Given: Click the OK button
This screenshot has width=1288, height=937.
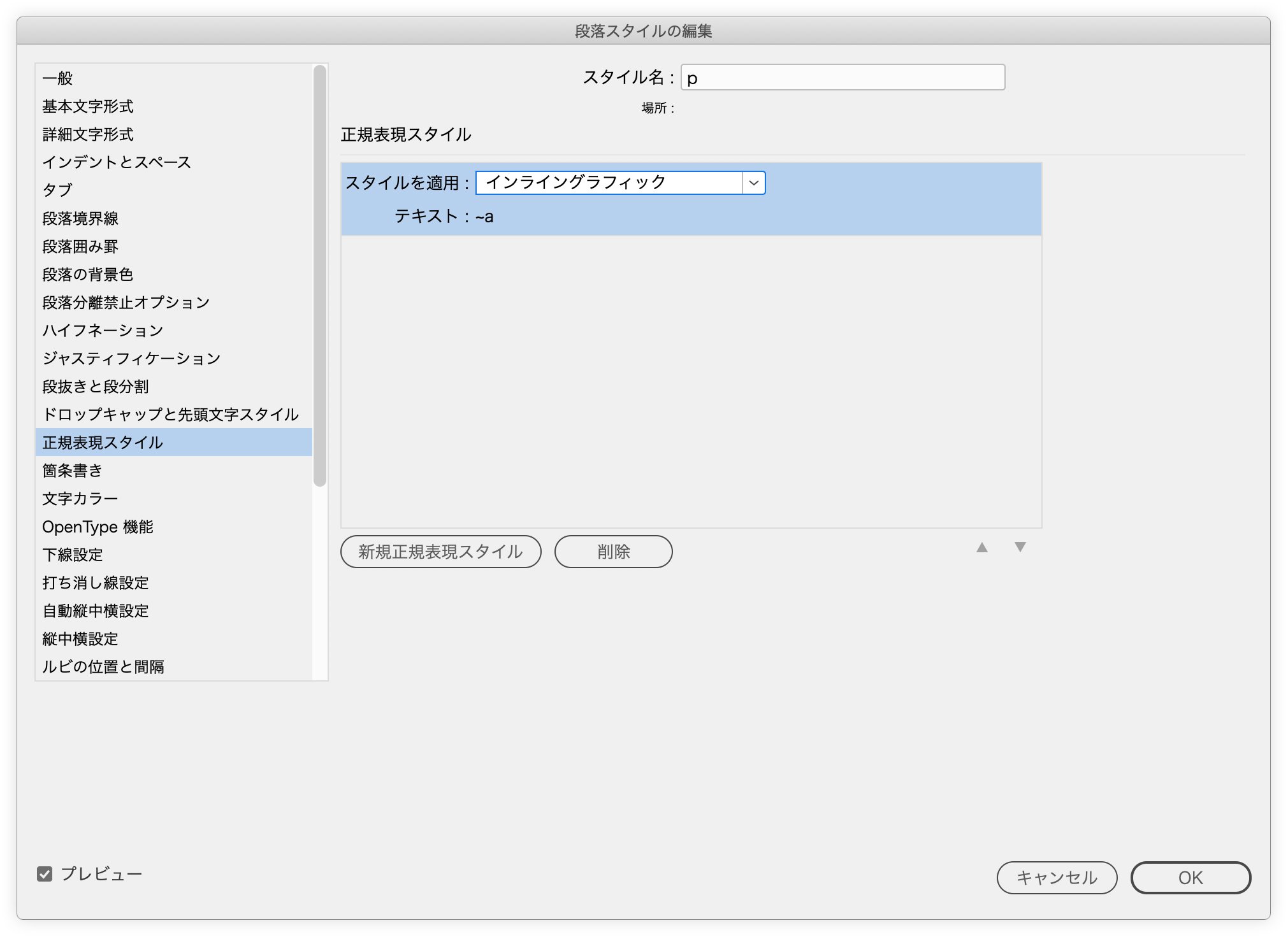Looking at the screenshot, I should click(x=1190, y=878).
